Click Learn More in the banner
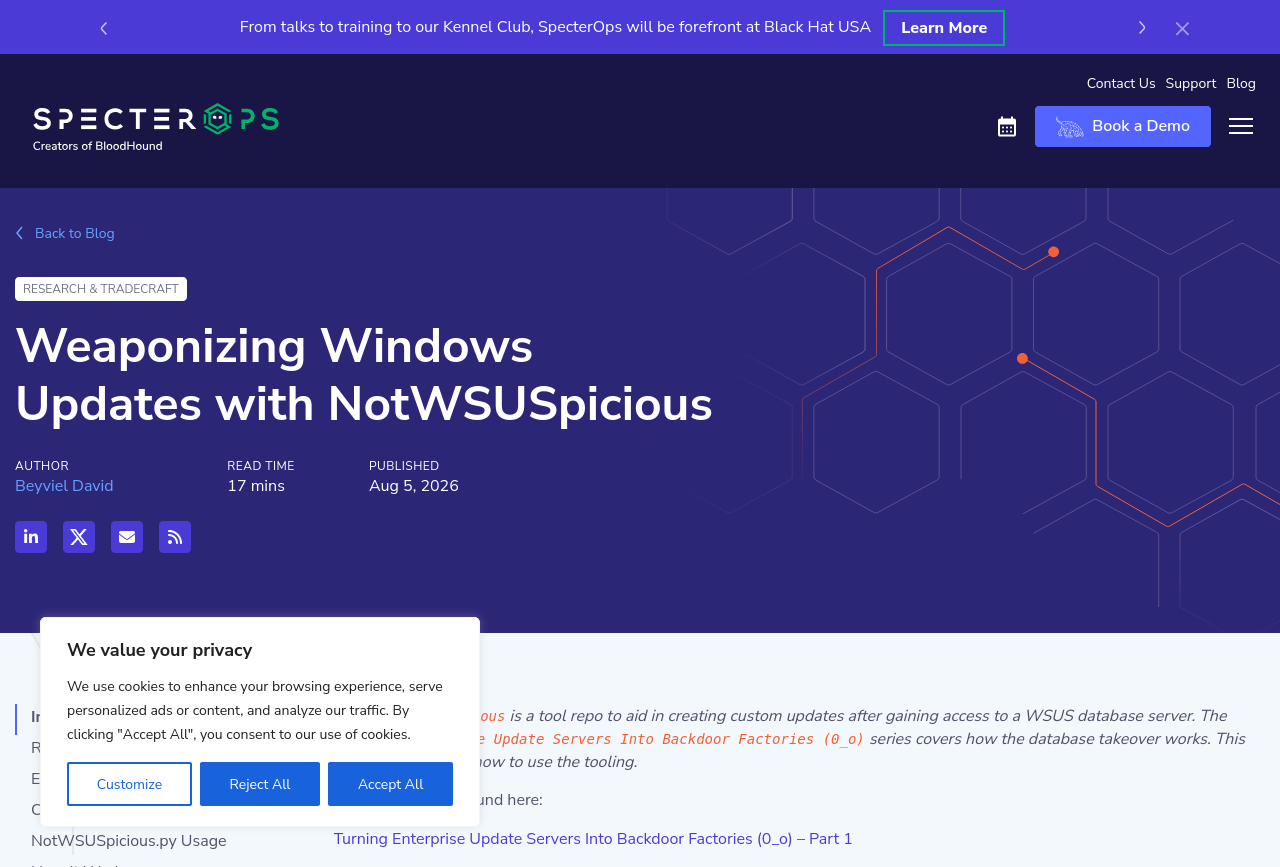Viewport: 1280px width, 867px height. [944, 28]
